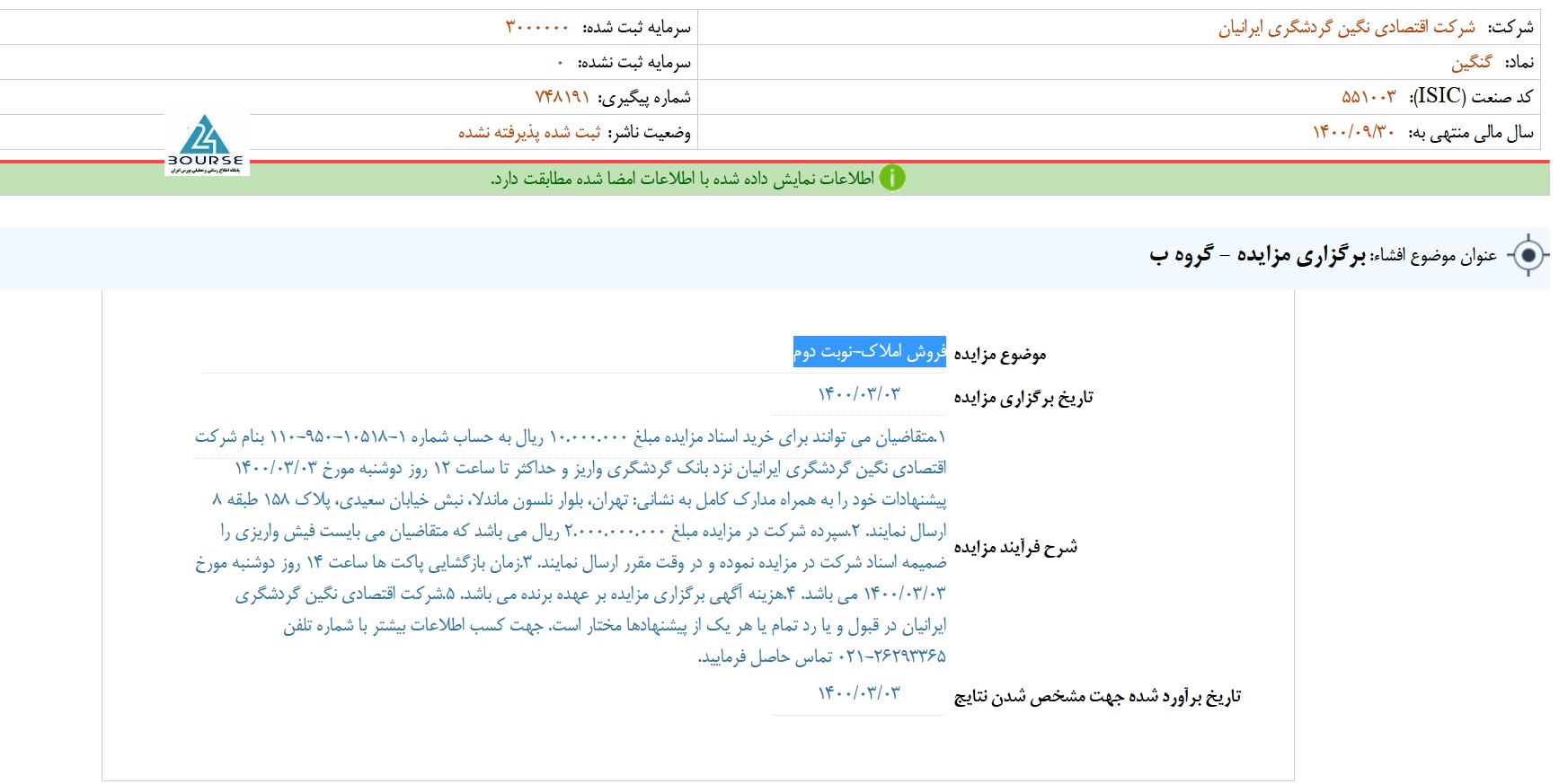This screenshot has width=1559, height=784.
Task: Click the label شرح فرآیند مزایده
Action: (x=1015, y=547)
